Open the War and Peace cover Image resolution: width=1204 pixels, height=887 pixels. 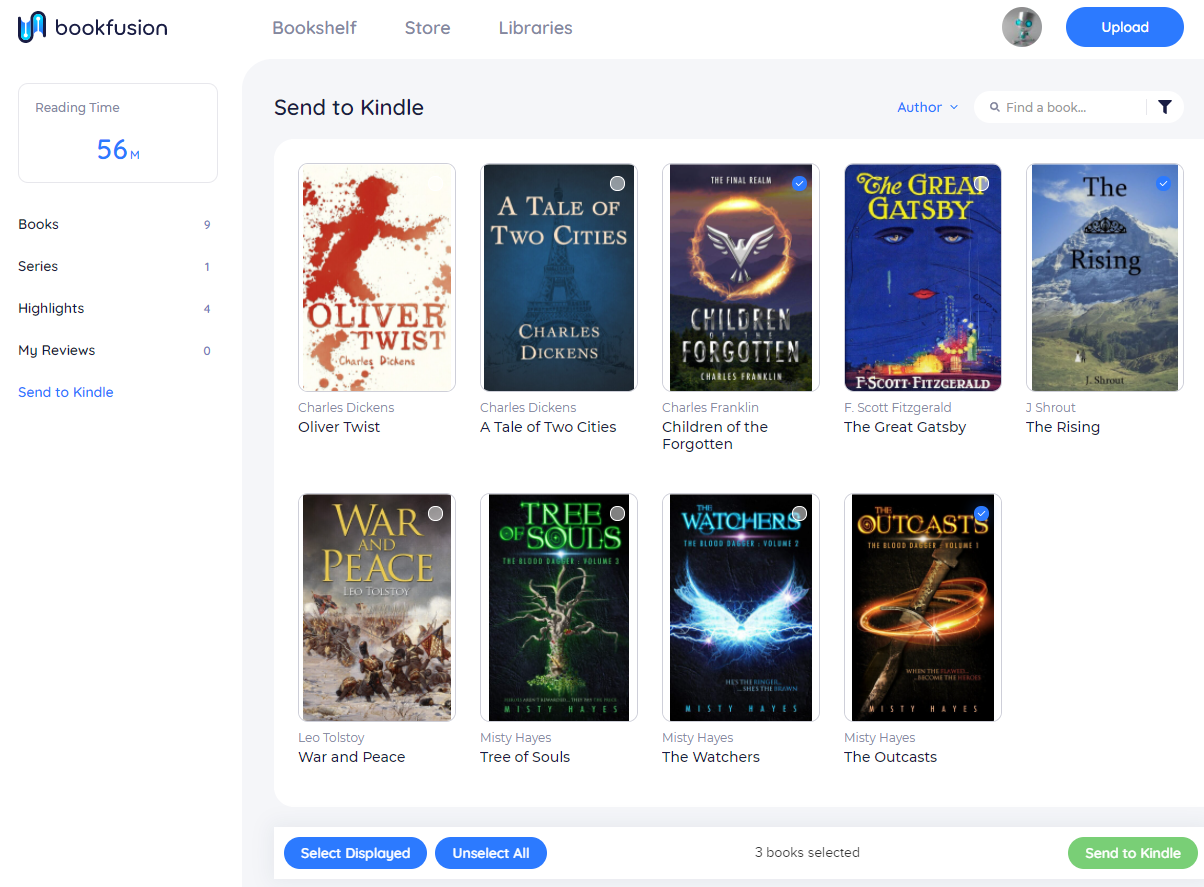[x=377, y=607]
